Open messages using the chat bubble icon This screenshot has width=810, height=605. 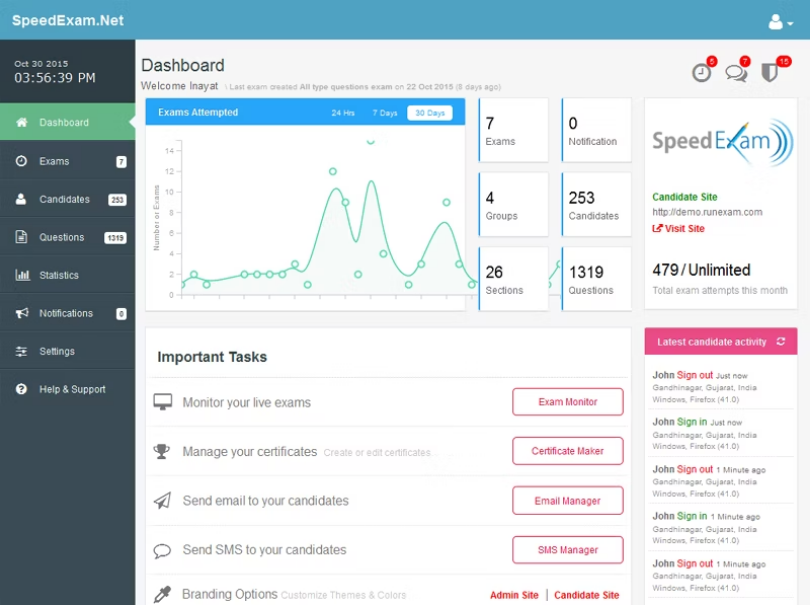736,73
